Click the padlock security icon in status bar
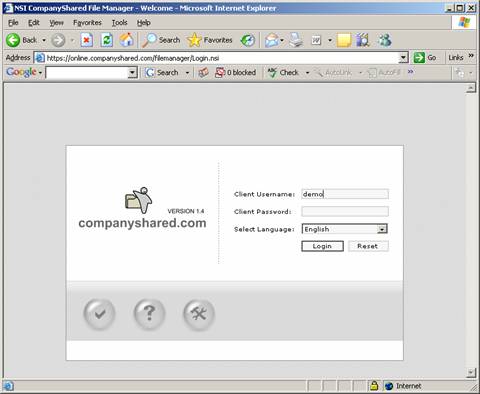 coord(374,386)
